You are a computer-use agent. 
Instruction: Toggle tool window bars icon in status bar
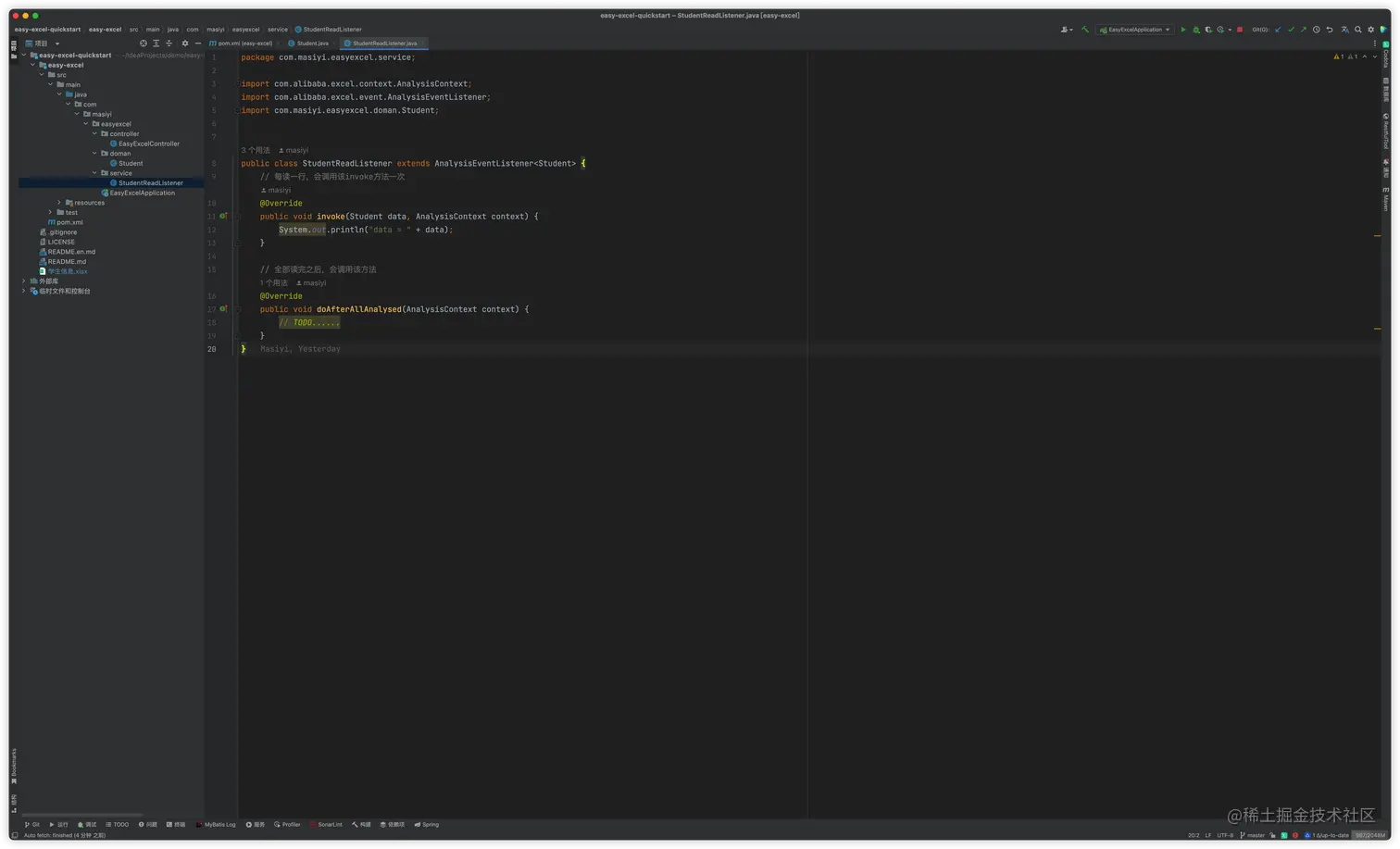point(15,835)
